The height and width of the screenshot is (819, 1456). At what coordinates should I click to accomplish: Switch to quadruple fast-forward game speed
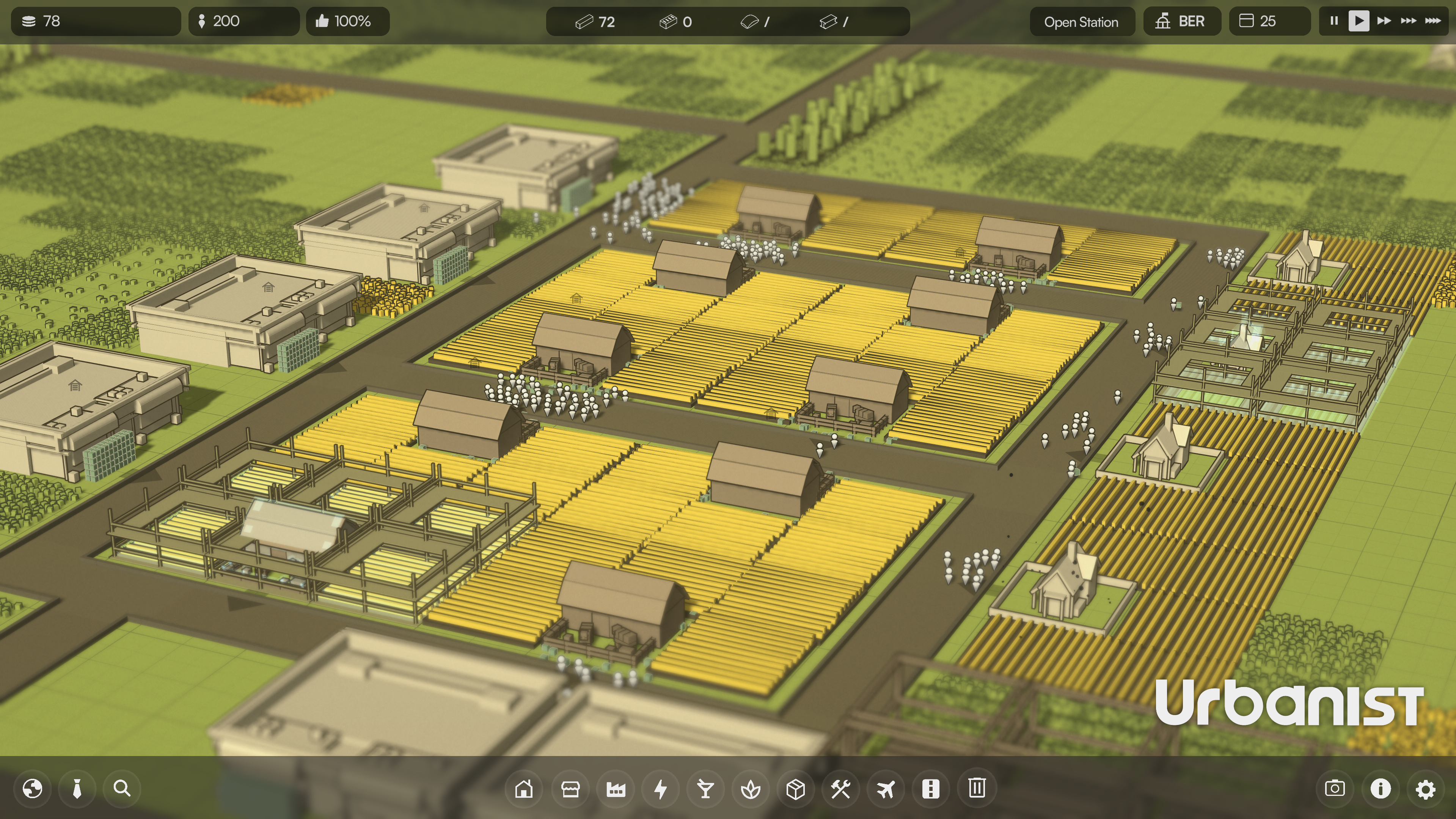pyautogui.click(x=1432, y=21)
